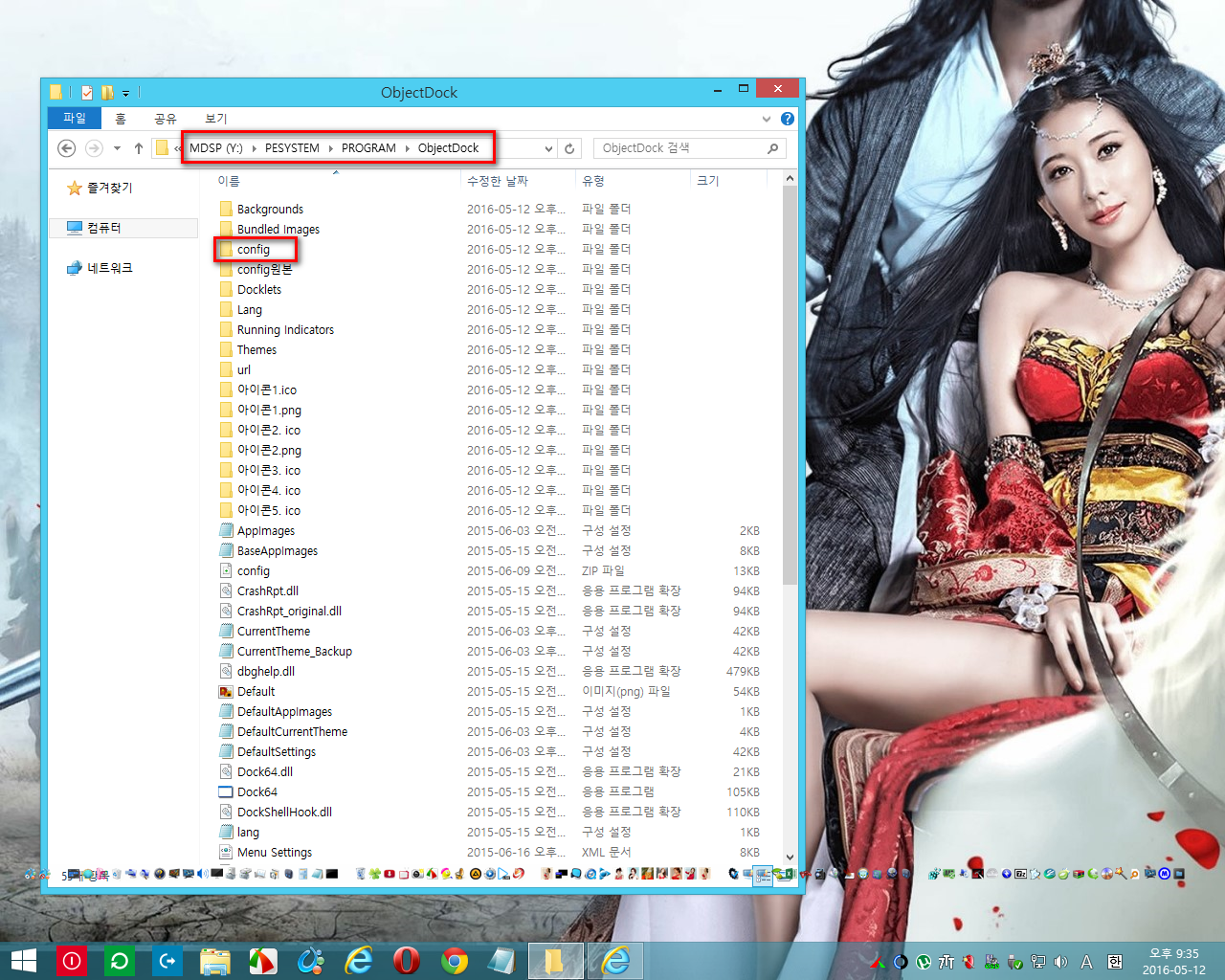
Task: Click the Back navigation arrow
Action: tap(66, 148)
